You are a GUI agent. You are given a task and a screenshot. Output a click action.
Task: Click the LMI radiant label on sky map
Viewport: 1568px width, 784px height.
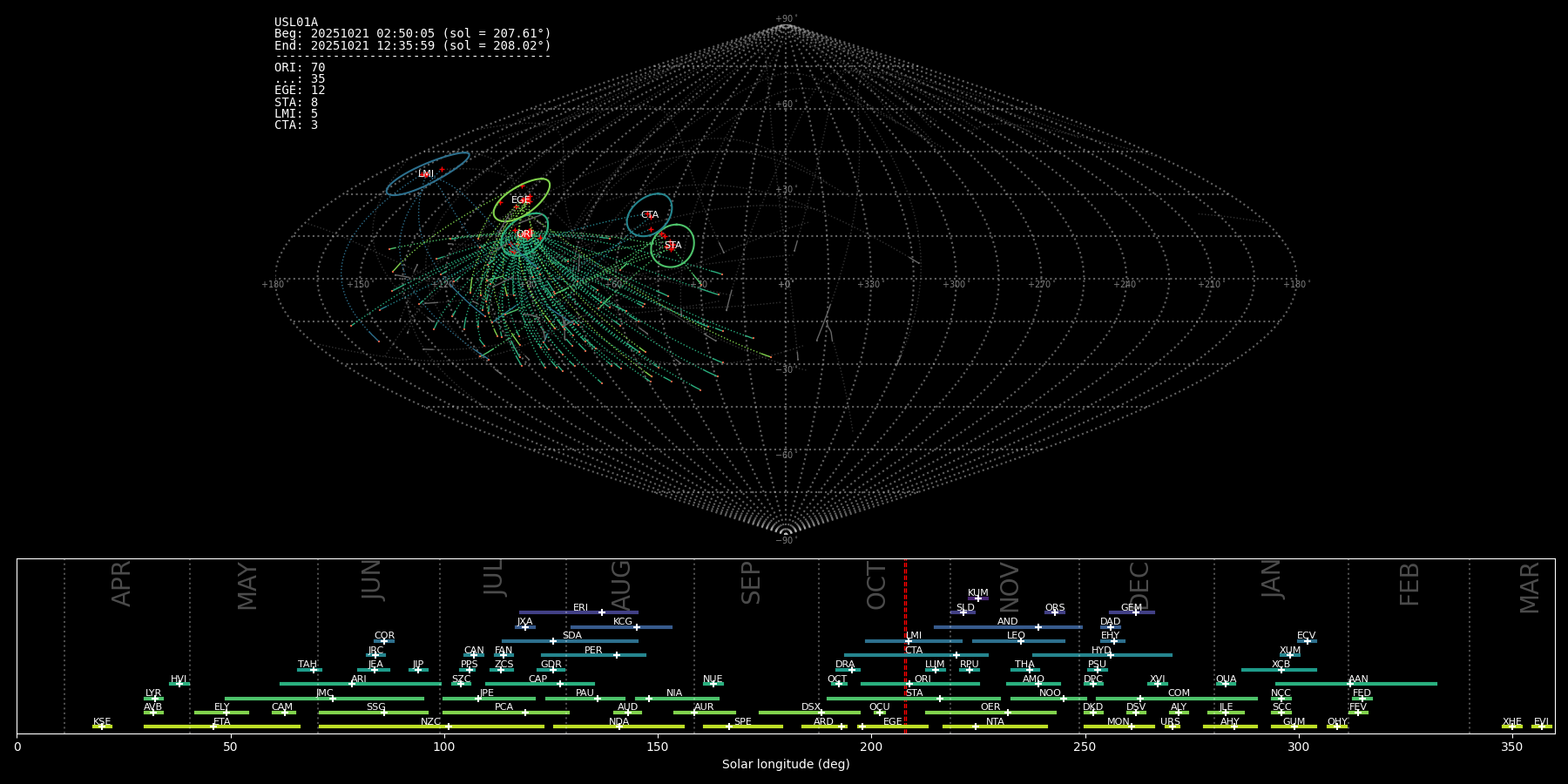pos(426,174)
